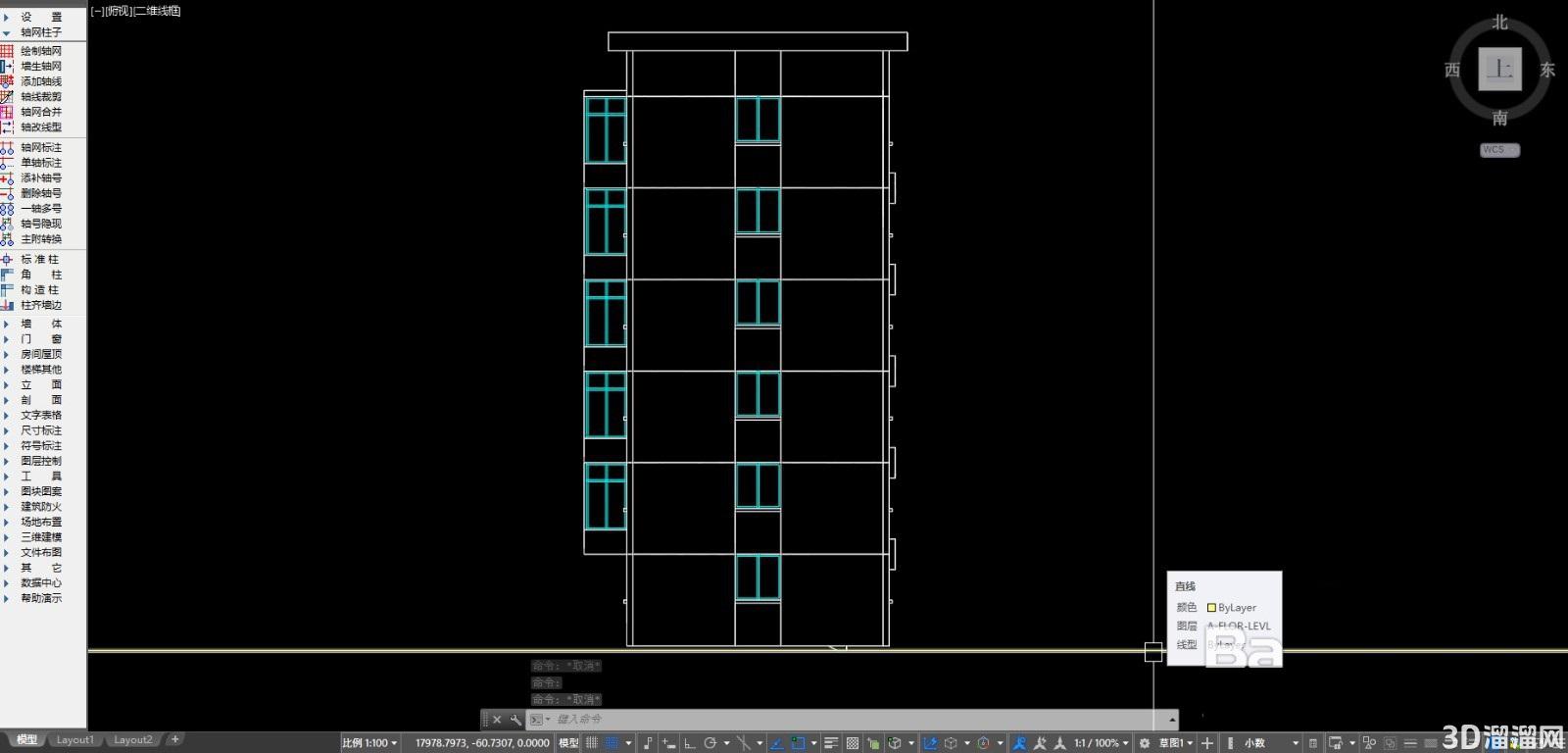
Task: Expand the 设置 settings menu group
Action: click(x=40, y=17)
